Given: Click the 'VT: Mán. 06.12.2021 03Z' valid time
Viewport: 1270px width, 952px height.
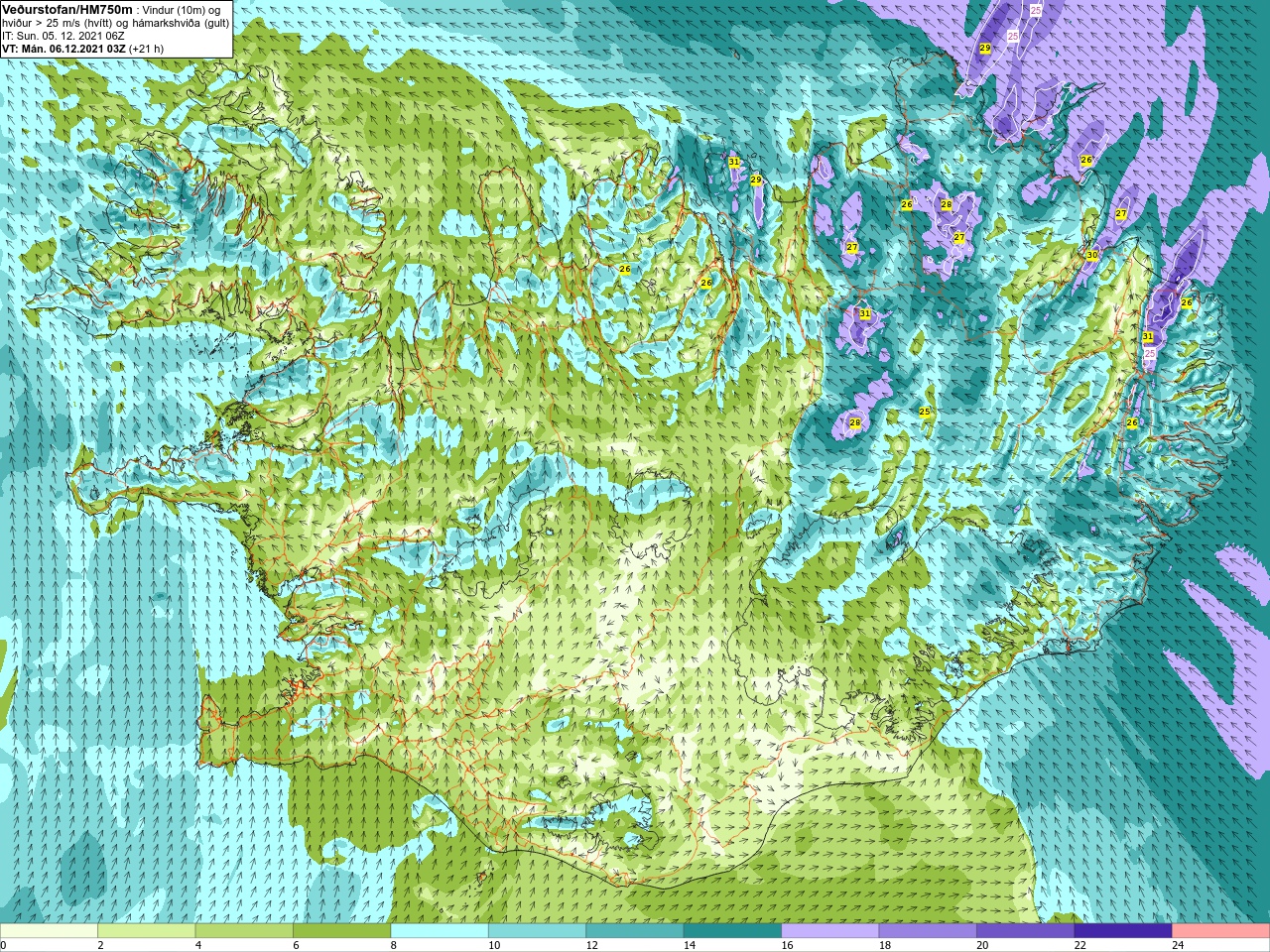Looking at the screenshot, I should (x=63, y=48).
